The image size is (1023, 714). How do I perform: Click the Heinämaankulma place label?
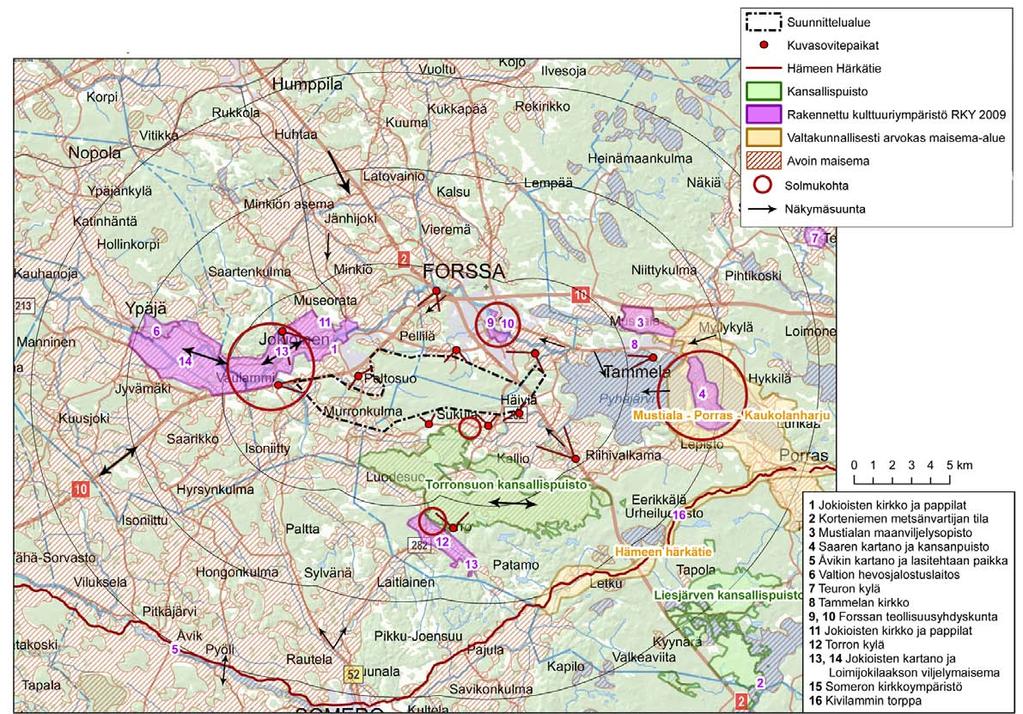640,158
